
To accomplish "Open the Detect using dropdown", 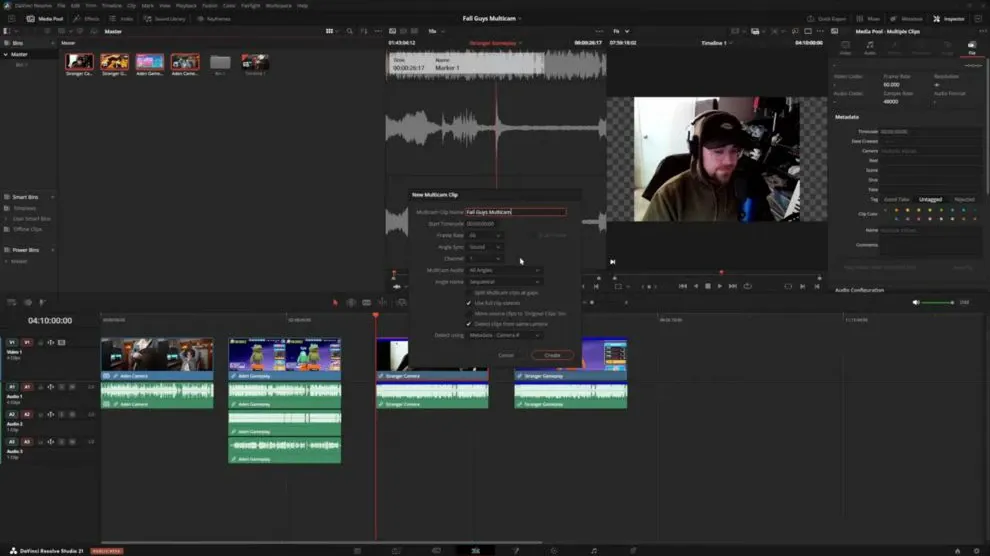I will pos(504,335).
